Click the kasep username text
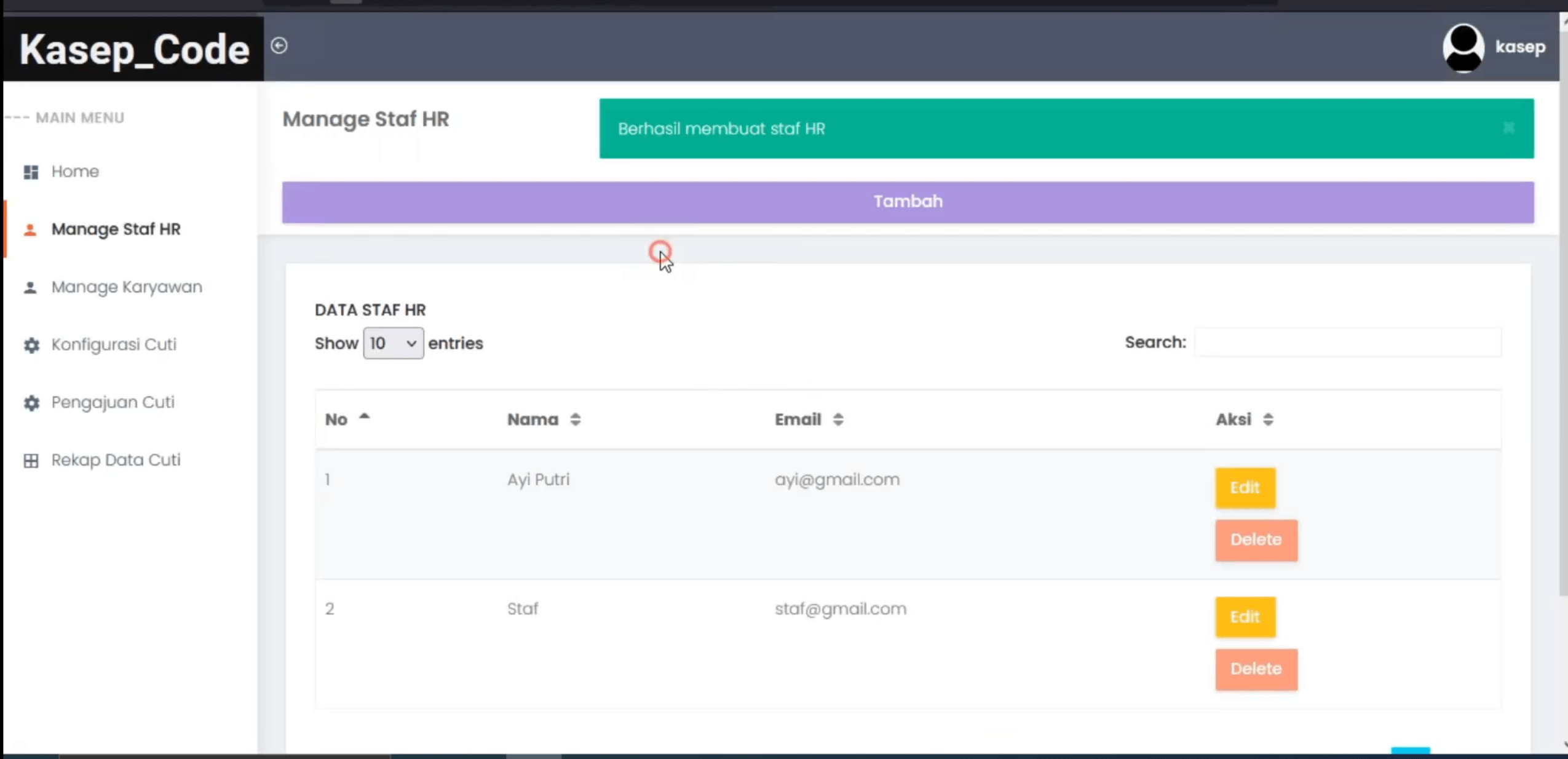Image resolution: width=1568 pixels, height=759 pixels. [1520, 47]
